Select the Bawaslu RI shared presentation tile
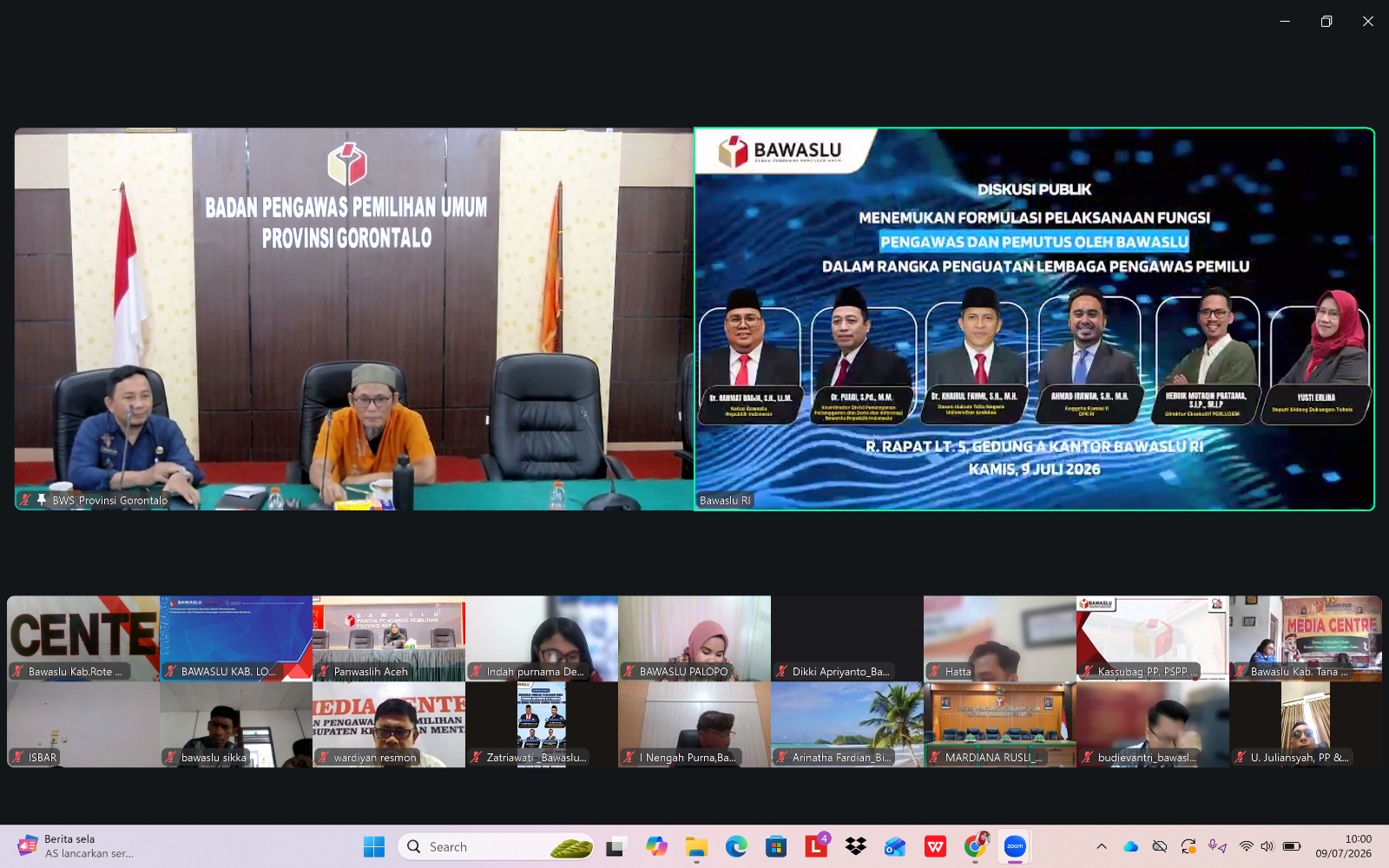The height and width of the screenshot is (868, 1389). tap(1035, 319)
